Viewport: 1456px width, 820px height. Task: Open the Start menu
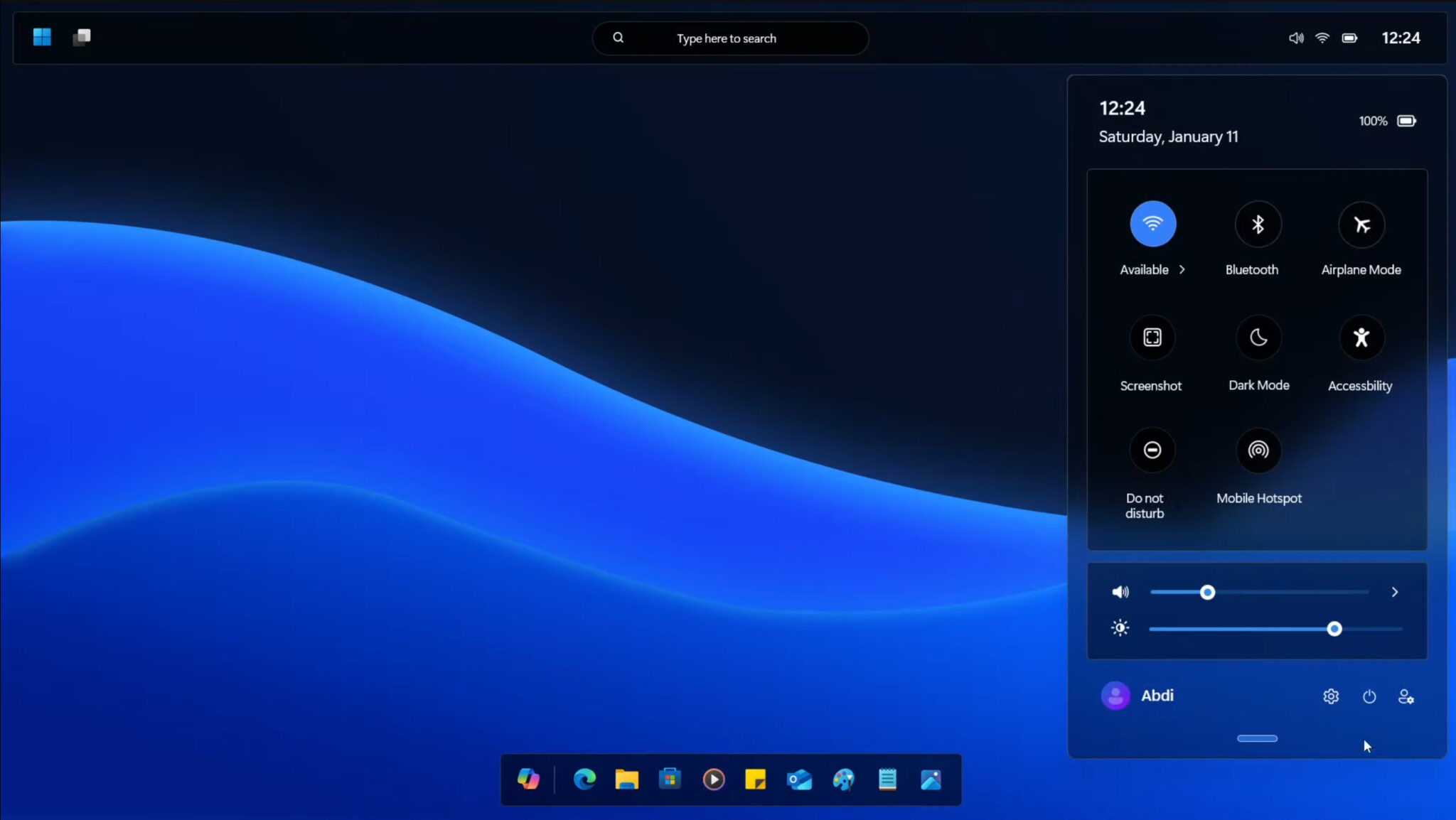[41, 36]
